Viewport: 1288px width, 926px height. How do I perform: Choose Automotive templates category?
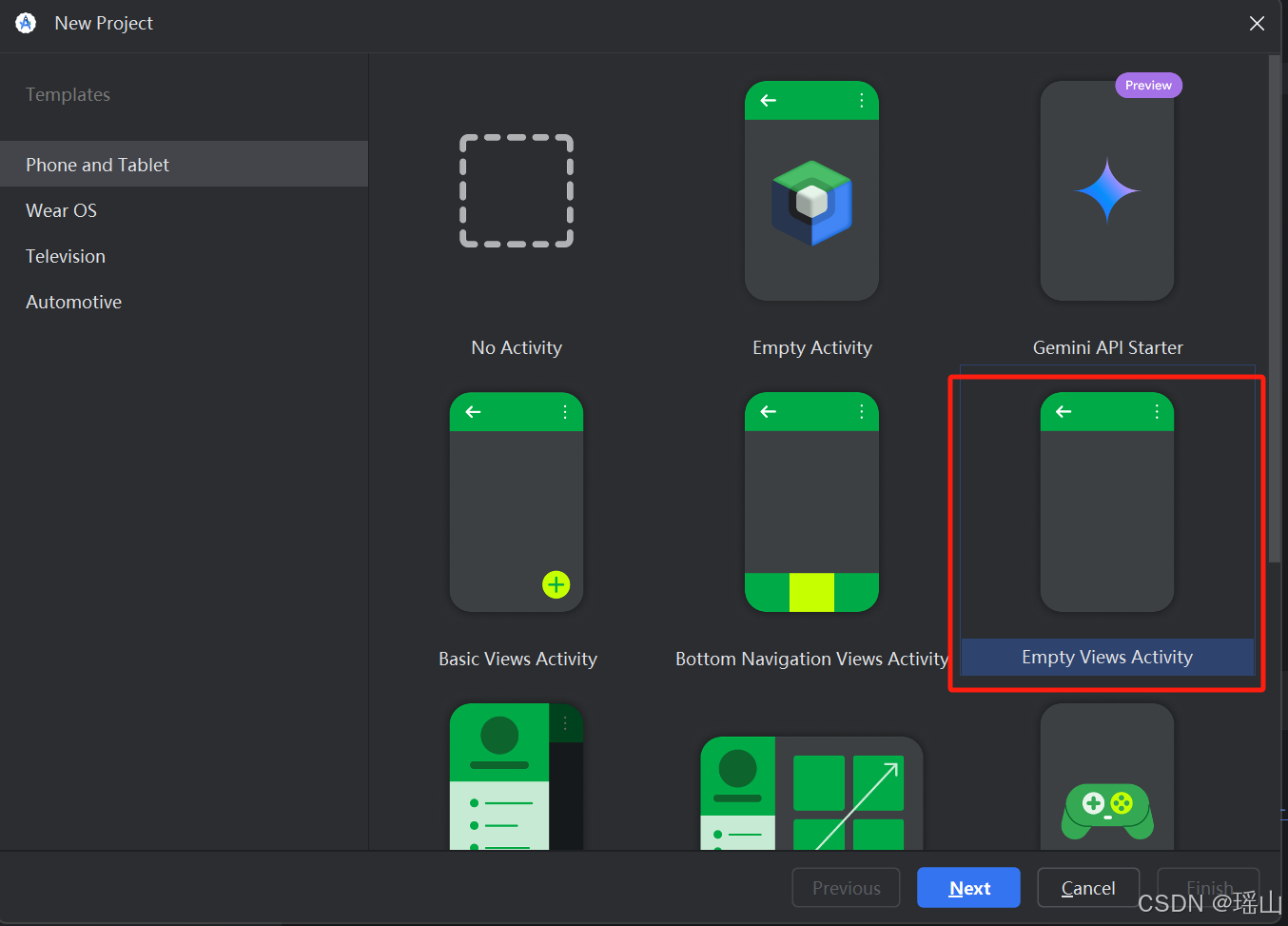[x=184, y=302]
